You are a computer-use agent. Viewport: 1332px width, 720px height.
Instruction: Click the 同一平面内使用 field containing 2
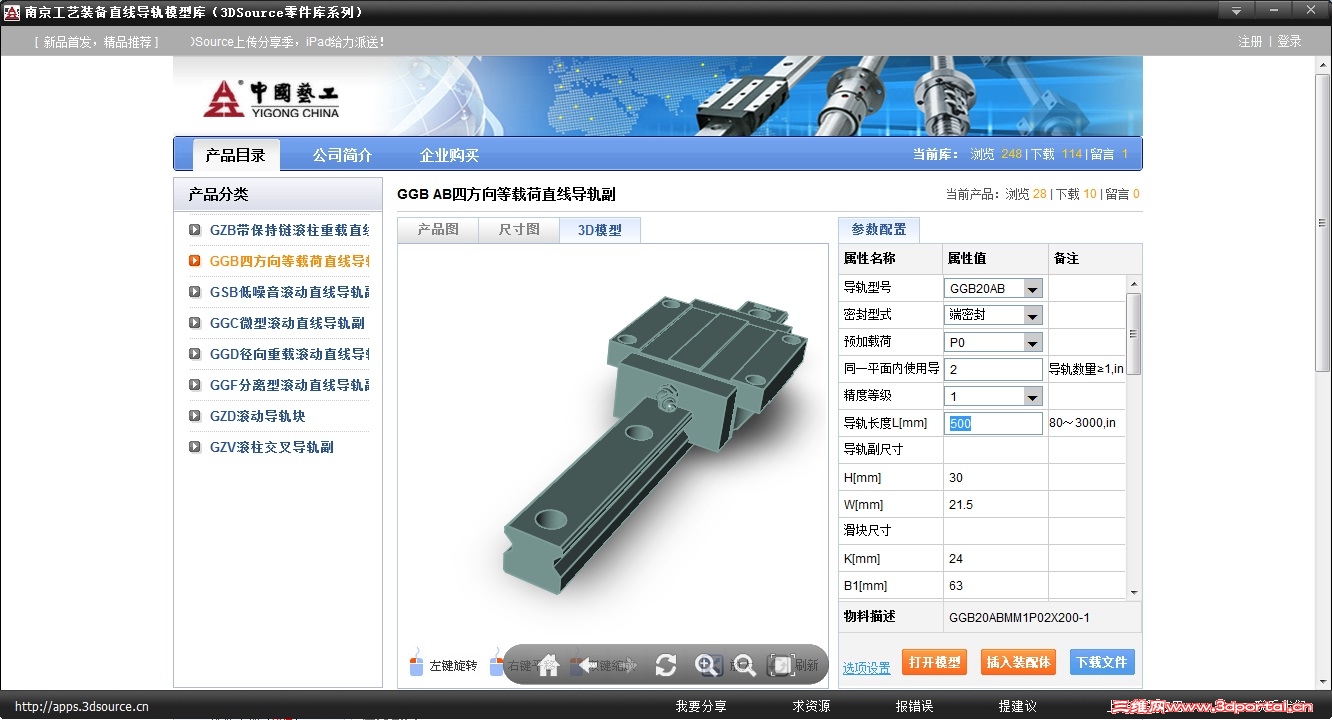993,369
